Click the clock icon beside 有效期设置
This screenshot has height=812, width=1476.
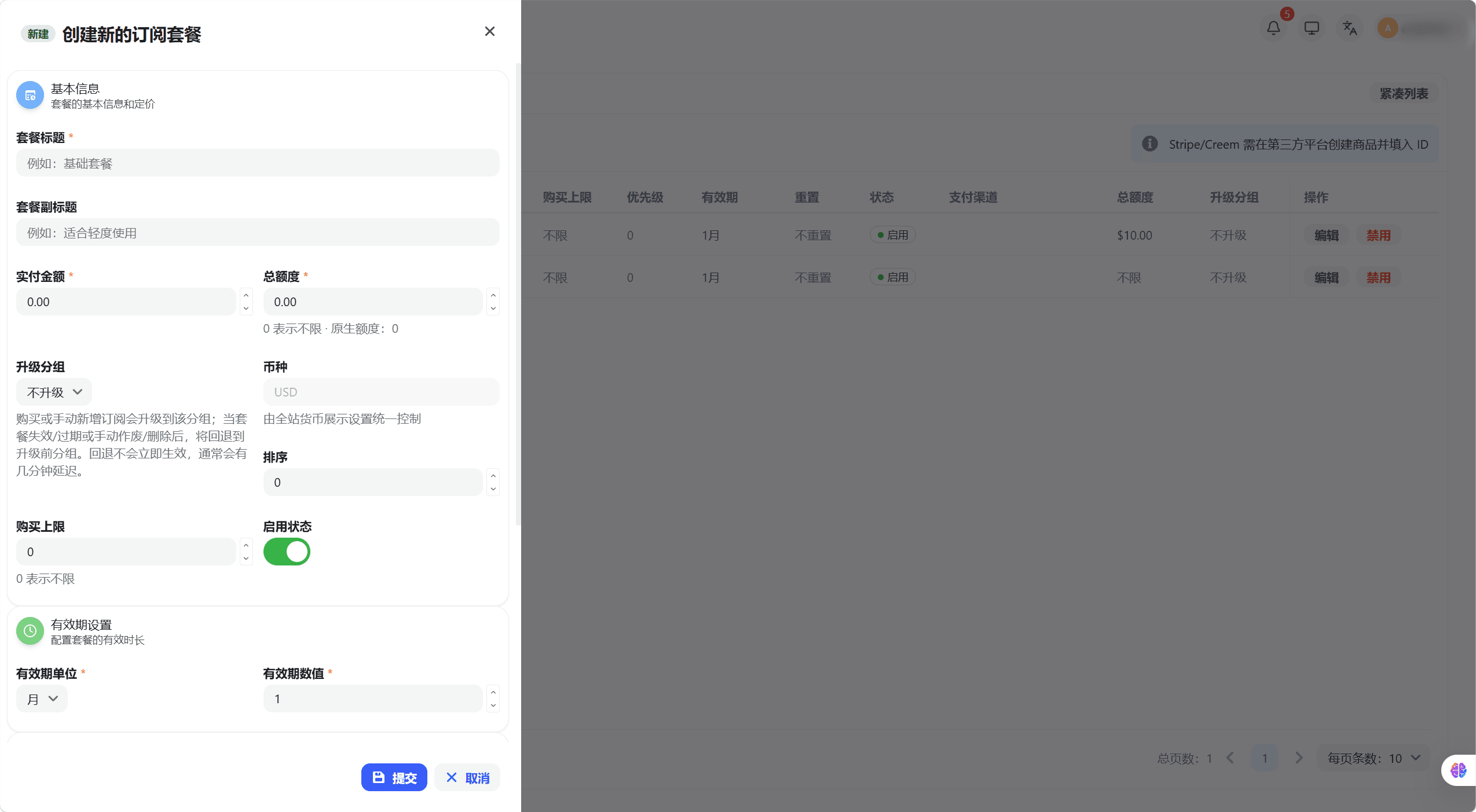(x=30, y=631)
